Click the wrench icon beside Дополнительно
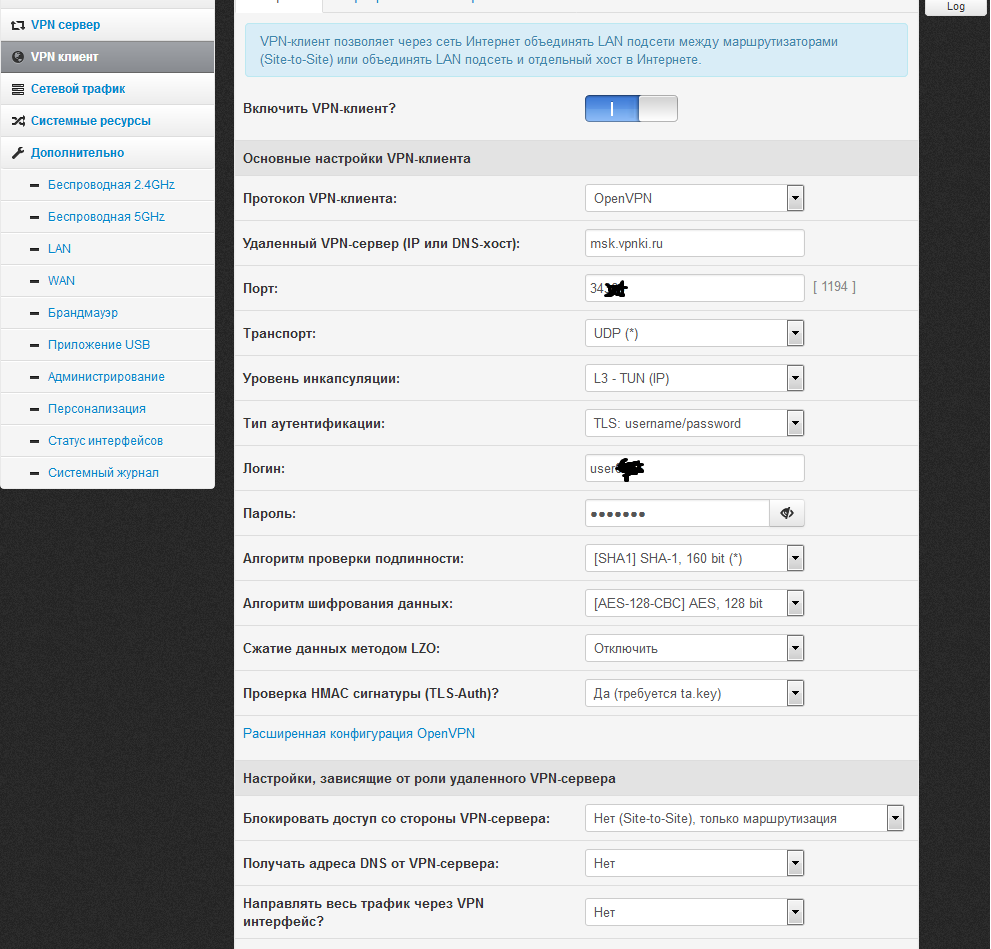This screenshot has height=949, width=991. coord(18,153)
